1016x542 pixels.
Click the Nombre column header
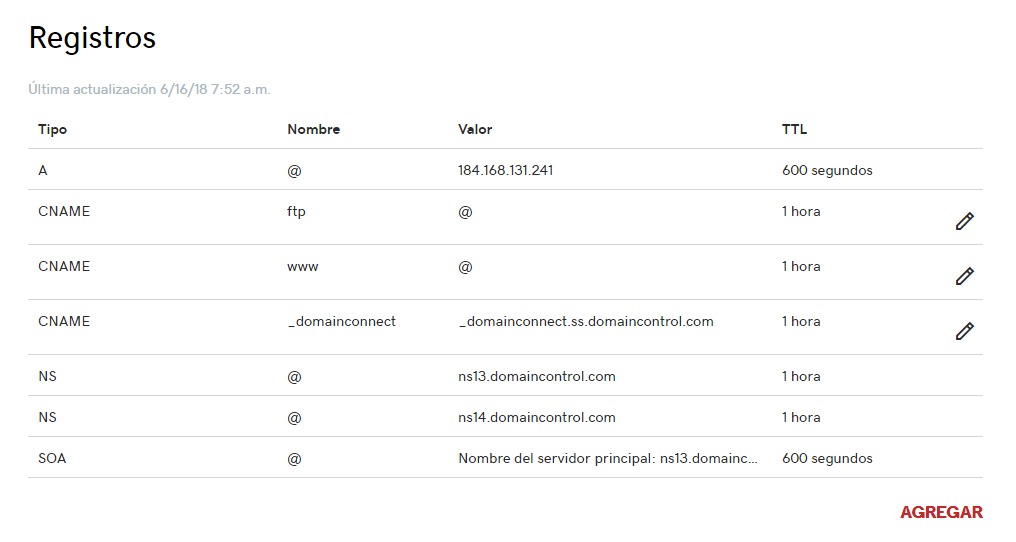(x=313, y=129)
